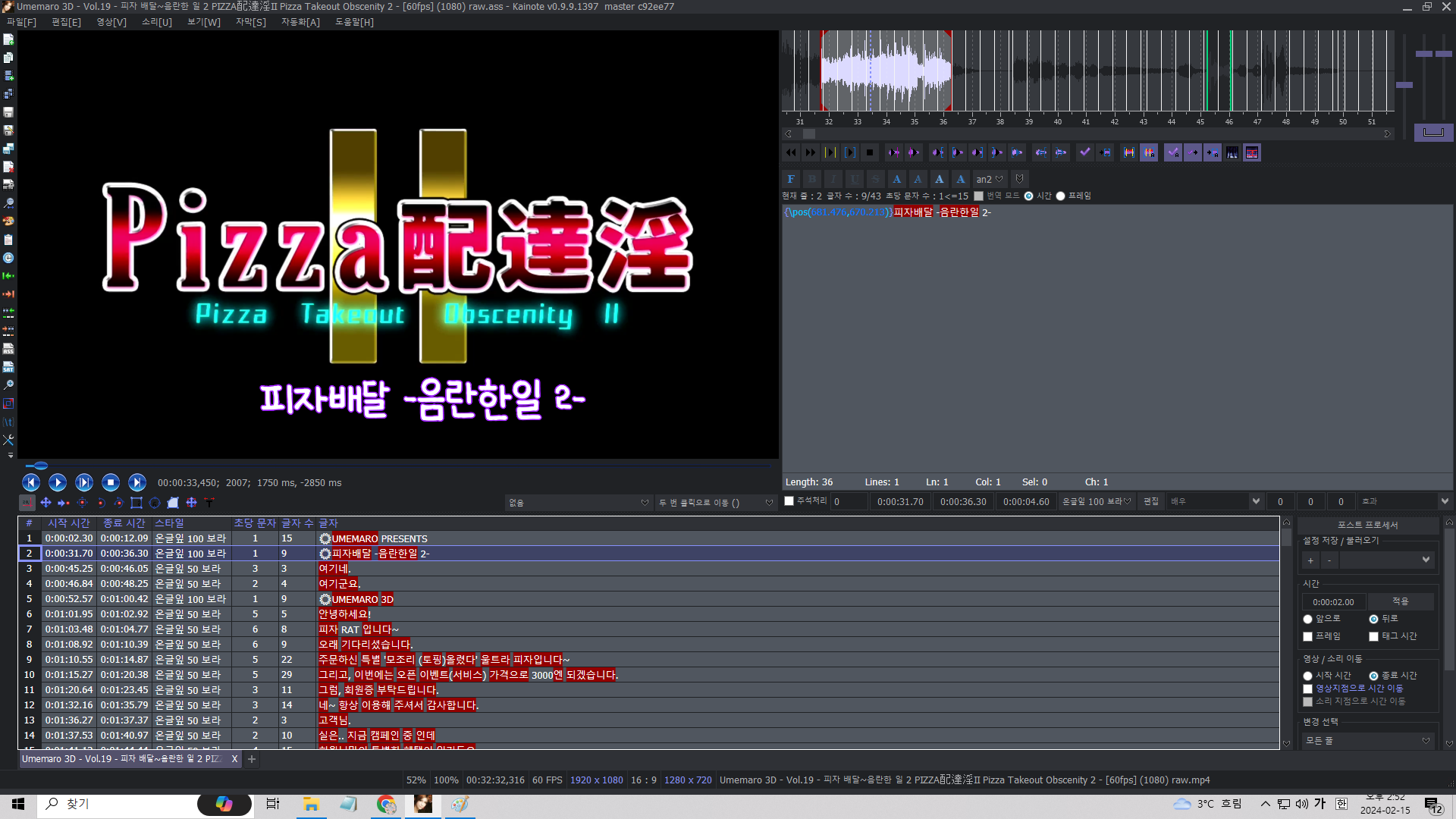This screenshot has height=819, width=1456.
Task: Enable the 번역 모드 checkbox
Action: (978, 196)
